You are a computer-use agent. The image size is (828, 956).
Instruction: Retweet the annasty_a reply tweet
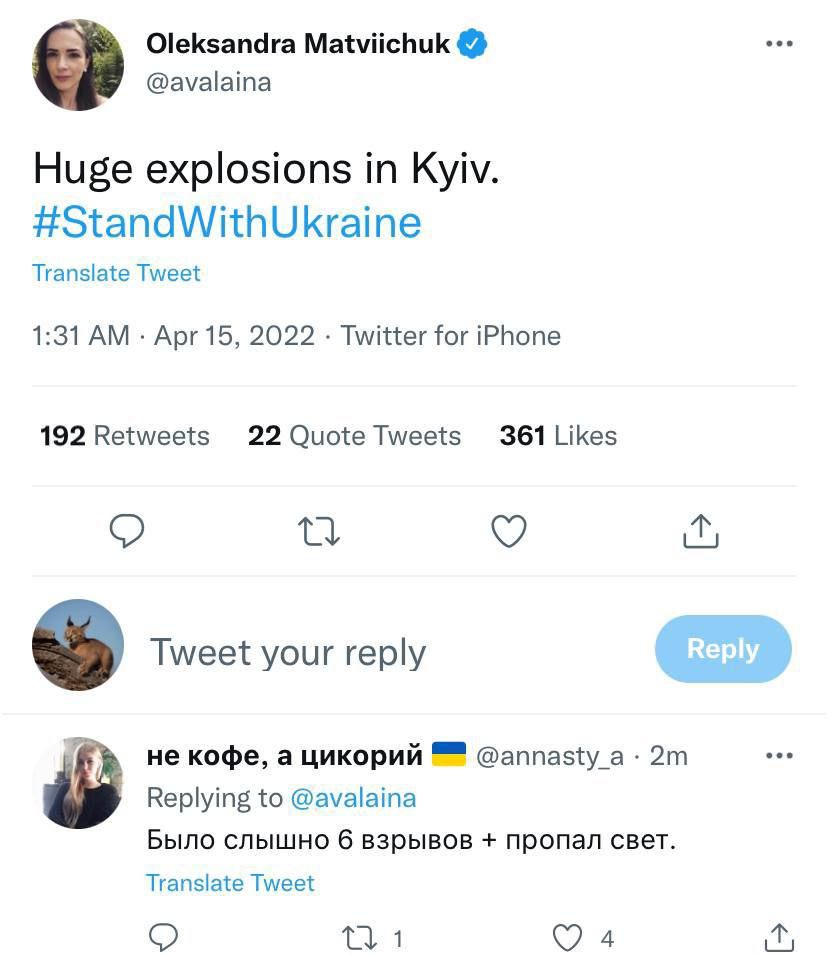pyautogui.click(x=358, y=938)
